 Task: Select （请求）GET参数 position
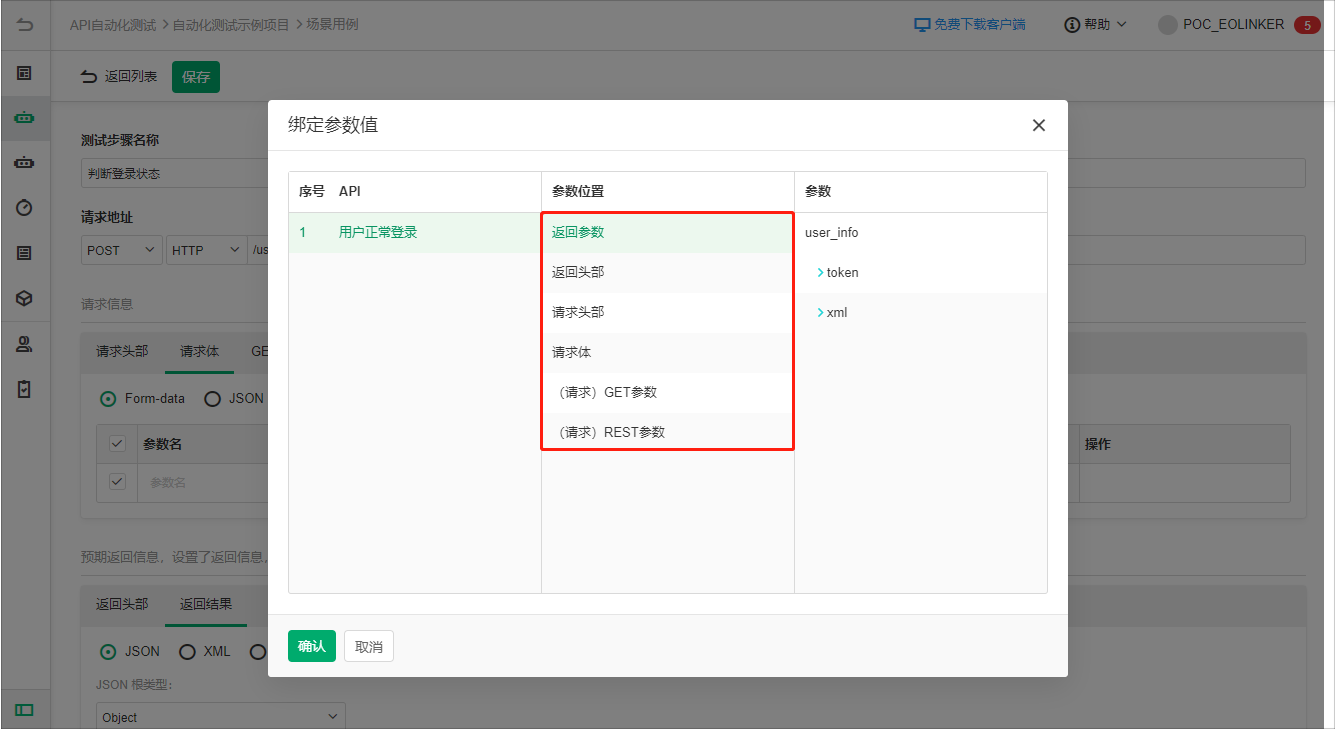(x=667, y=392)
